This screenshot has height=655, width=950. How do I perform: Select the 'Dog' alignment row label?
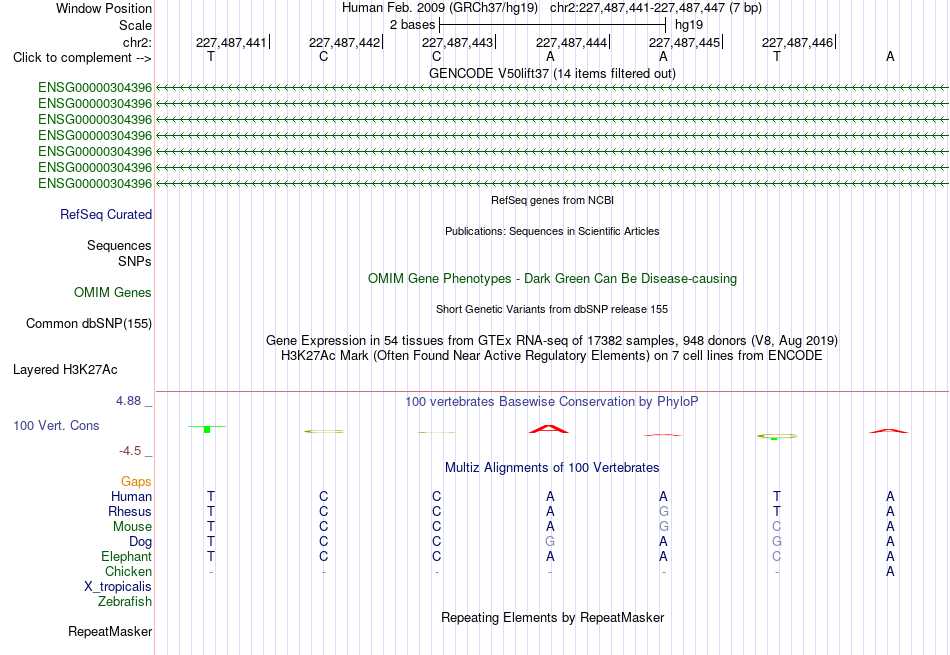(x=140, y=542)
